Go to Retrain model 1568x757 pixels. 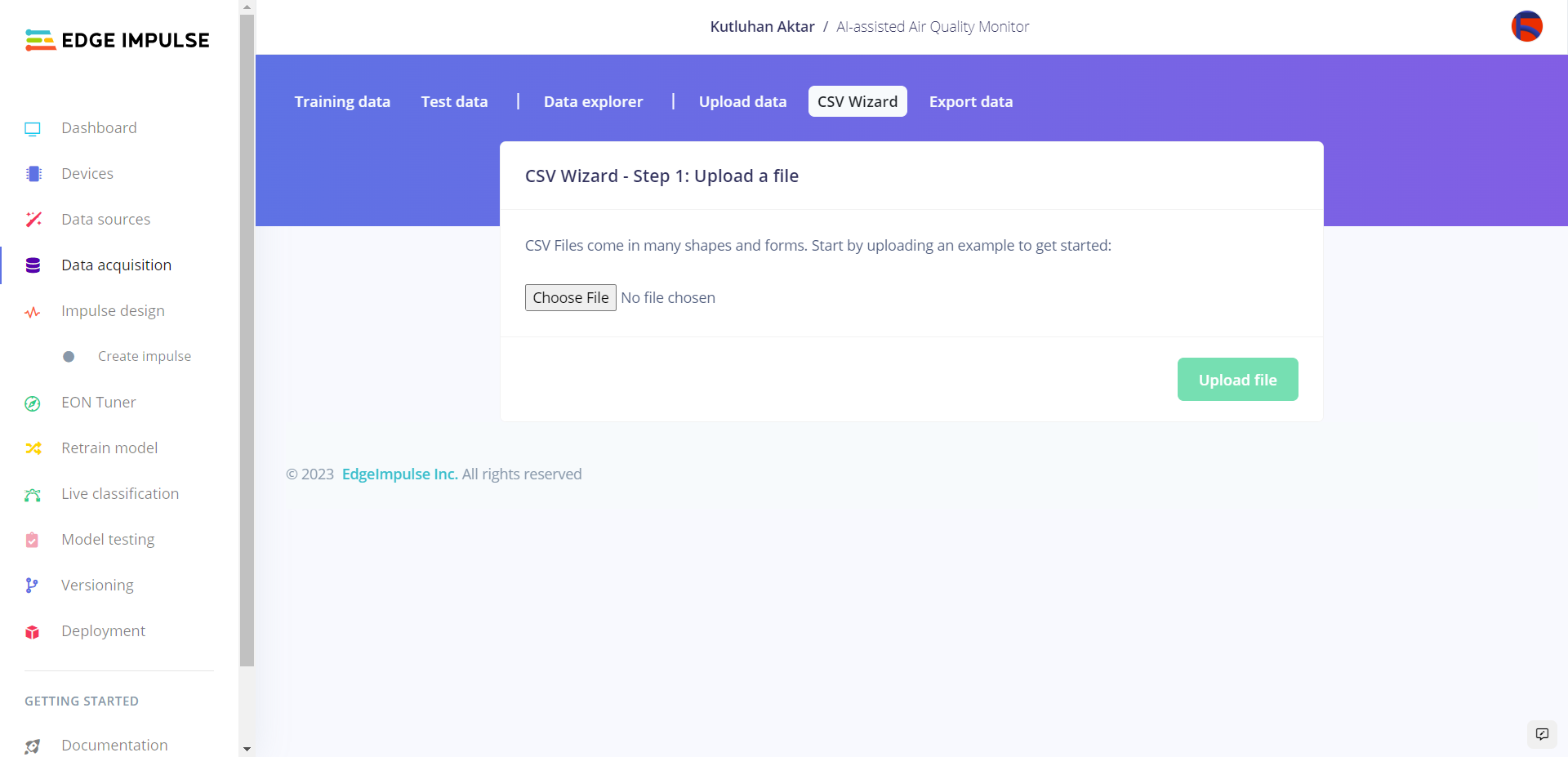(109, 448)
